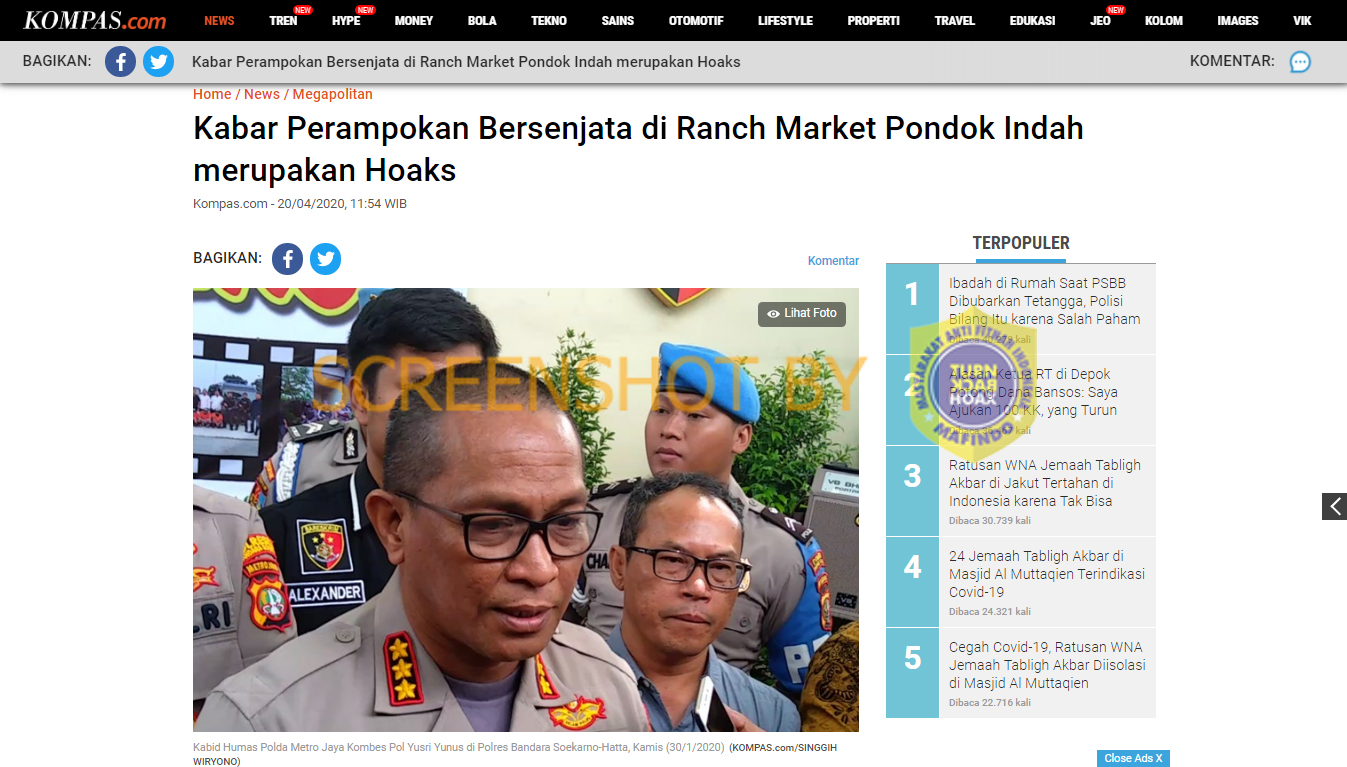Jump to comments via Komentar link
The height and width of the screenshot is (767, 1347).
[833, 261]
